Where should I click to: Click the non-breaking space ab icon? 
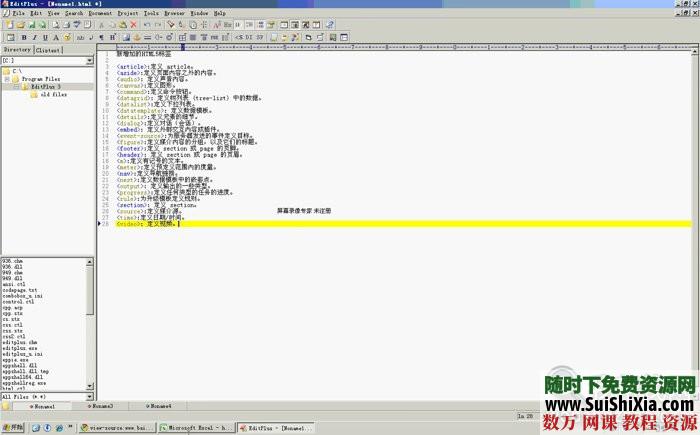tap(80, 38)
